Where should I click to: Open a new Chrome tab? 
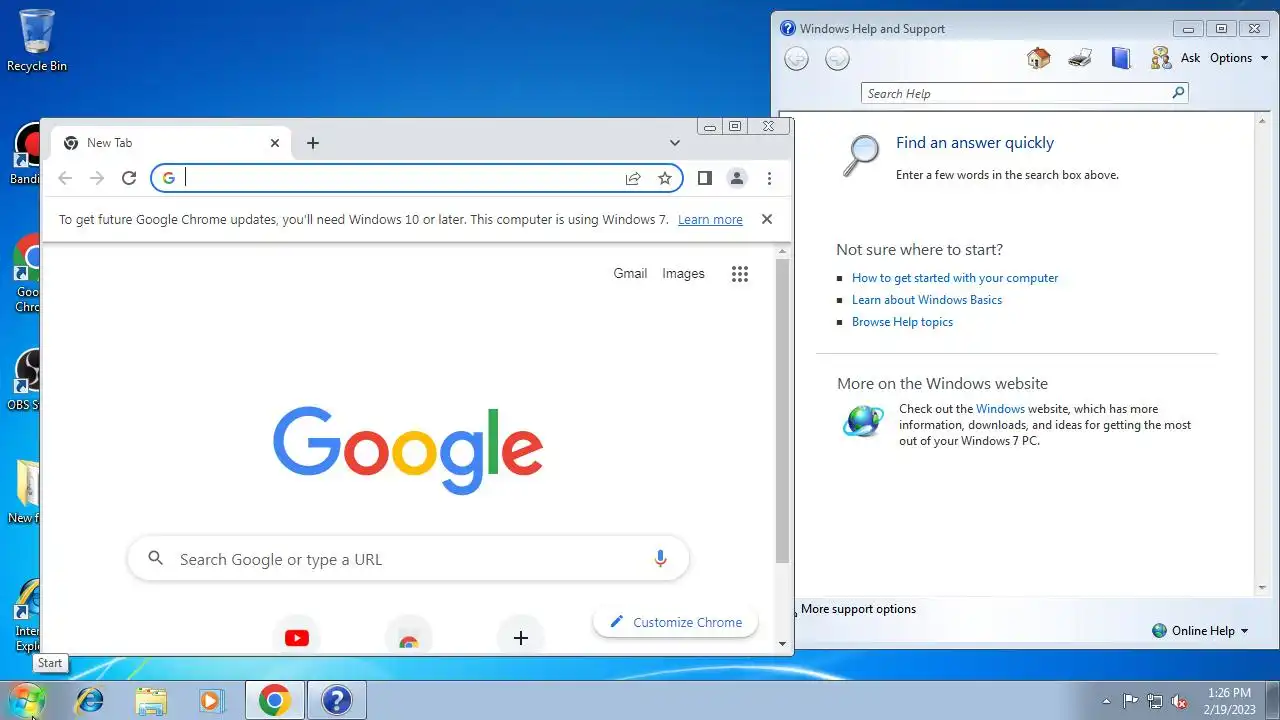tap(313, 143)
